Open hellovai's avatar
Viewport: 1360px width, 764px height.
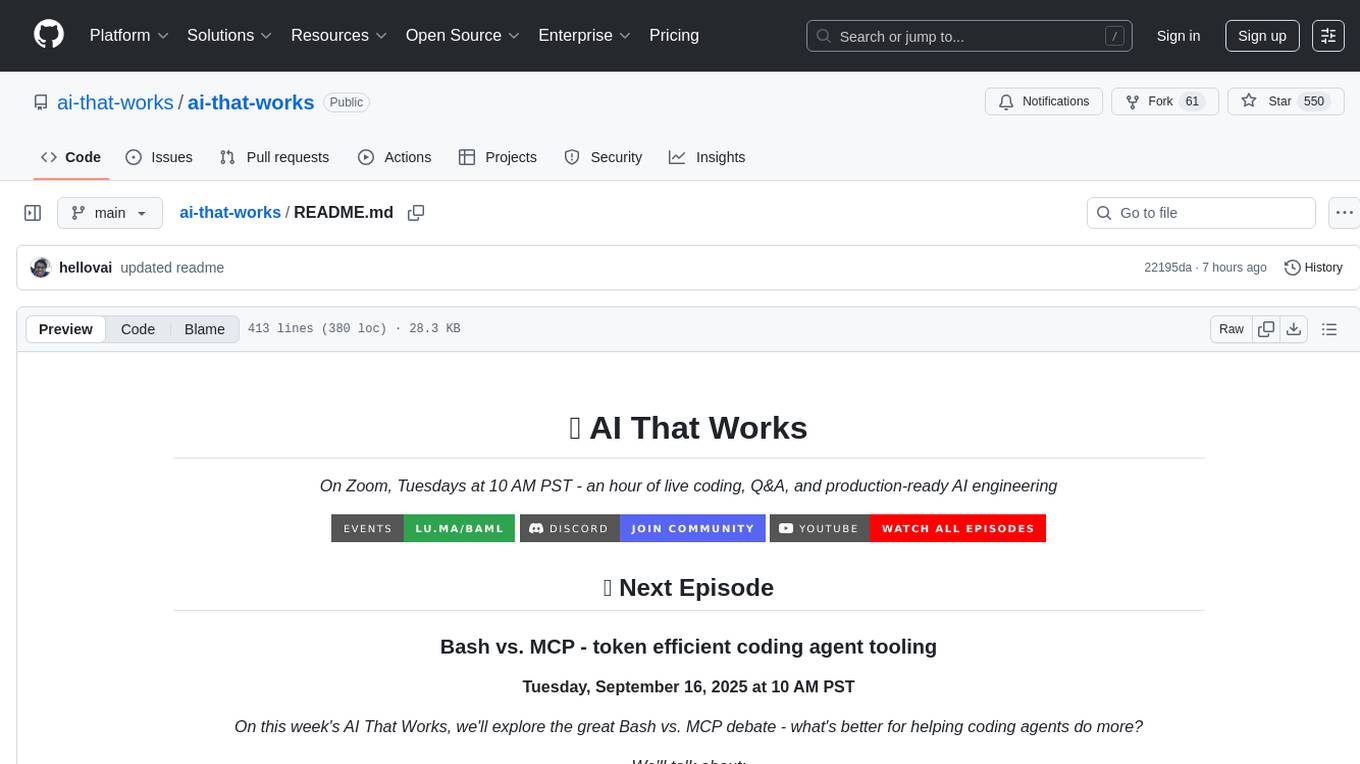pos(41,268)
